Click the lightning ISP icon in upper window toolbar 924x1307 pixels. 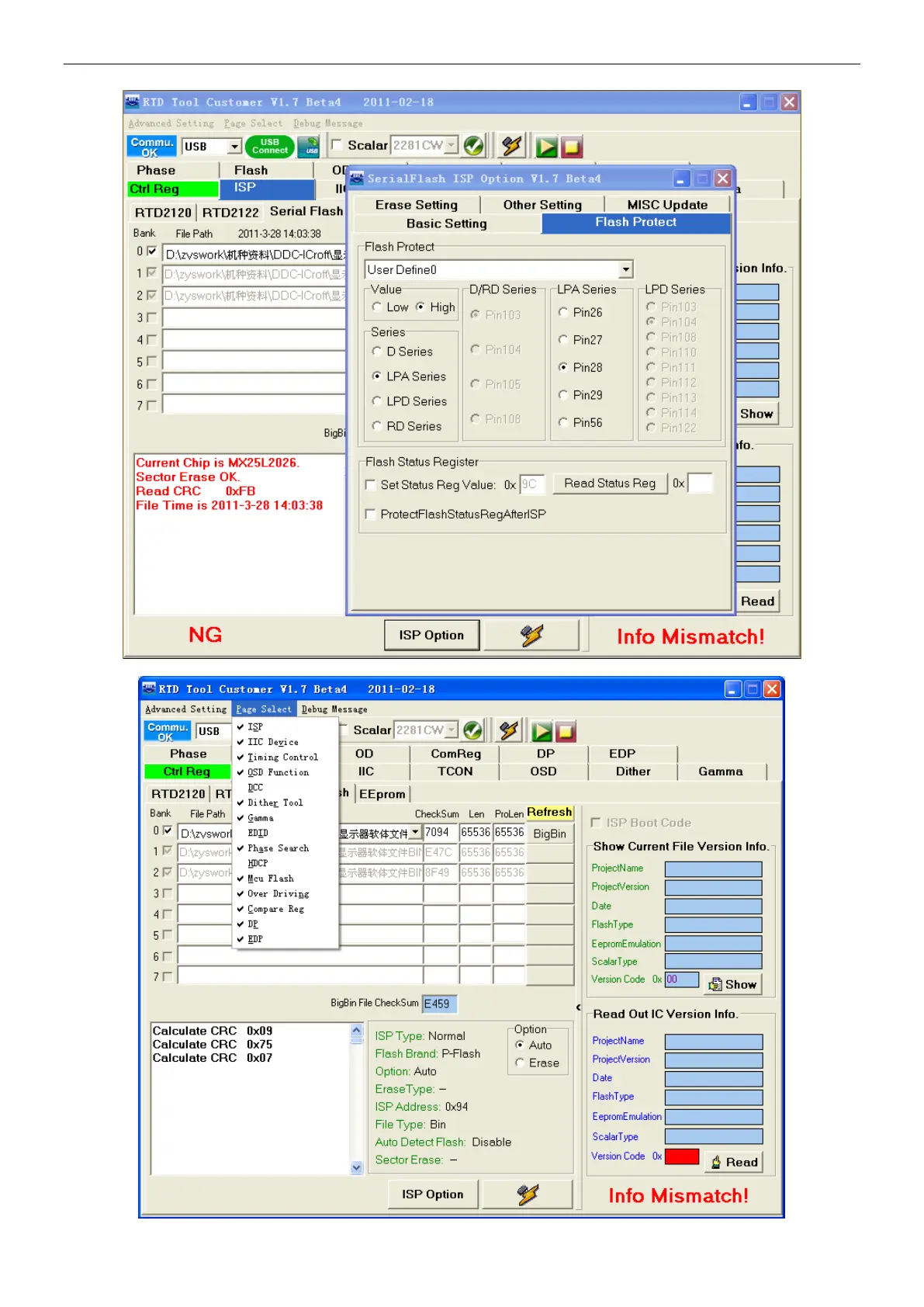pos(511,145)
